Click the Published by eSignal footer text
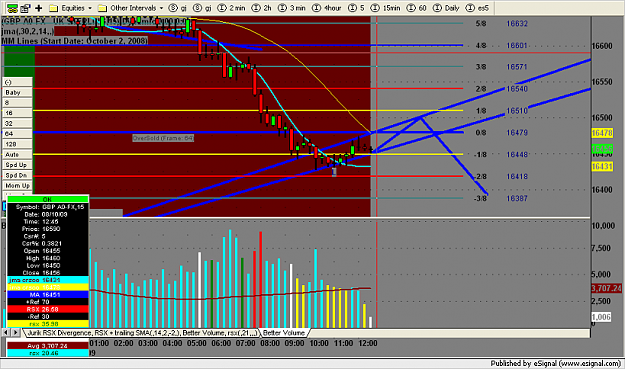This screenshot has width=625, height=369. pyautogui.click(x=555, y=363)
